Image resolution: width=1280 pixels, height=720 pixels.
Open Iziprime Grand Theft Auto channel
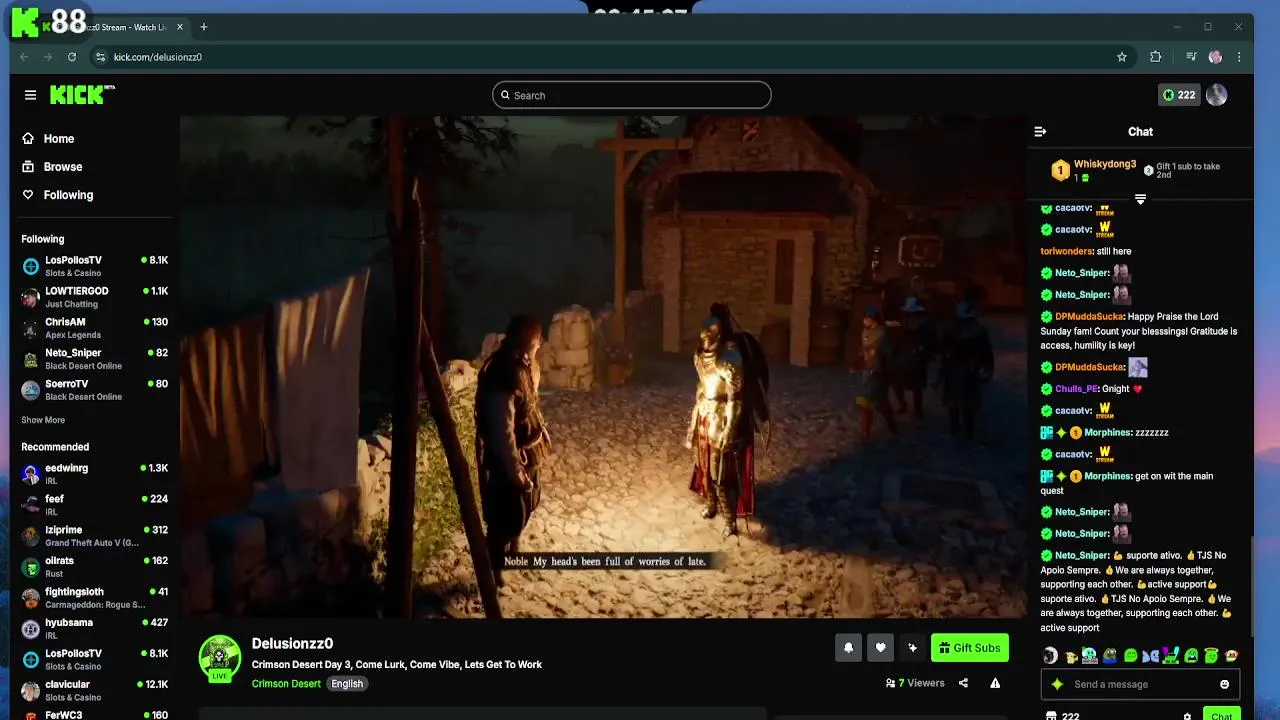tap(94, 536)
